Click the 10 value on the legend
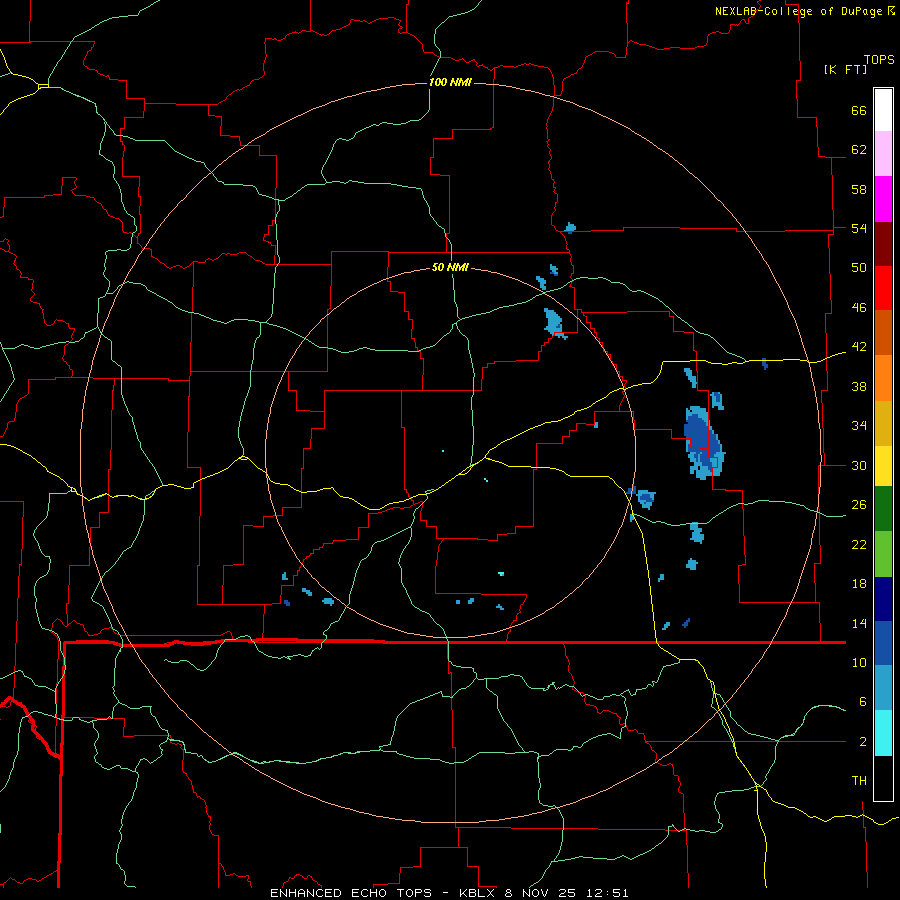The image size is (900, 900). (x=859, y=663)
